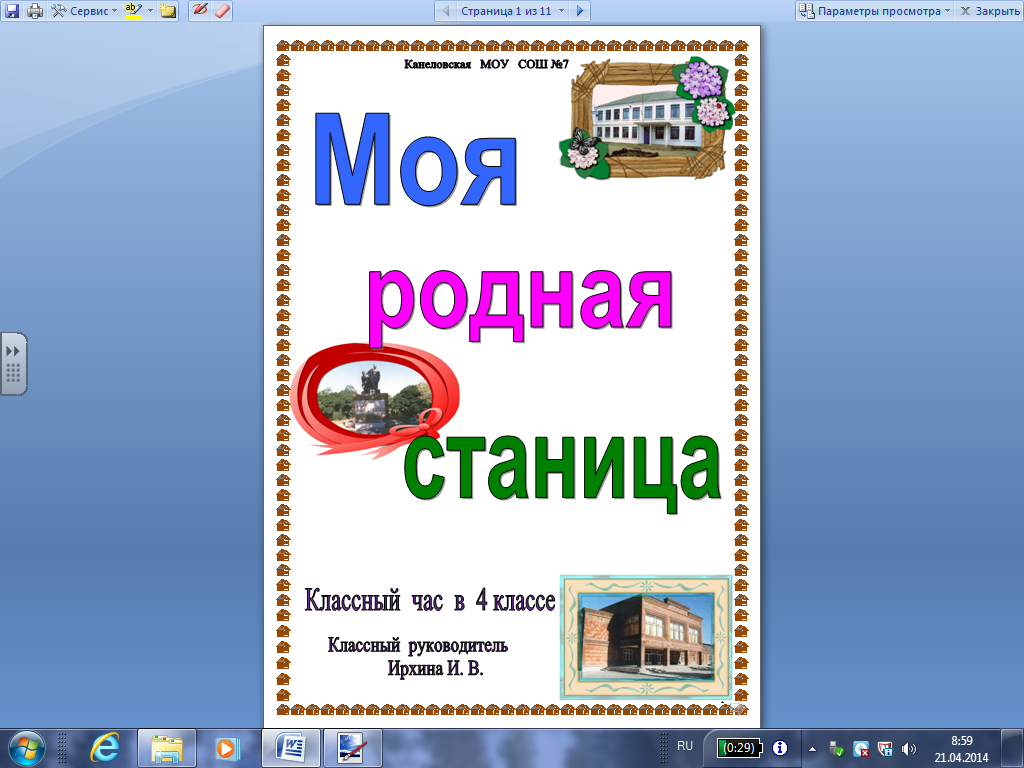Screen dimensions: 1024x768
Task: Open the Страница 1 из 11 page navigator
Action: 512,10
